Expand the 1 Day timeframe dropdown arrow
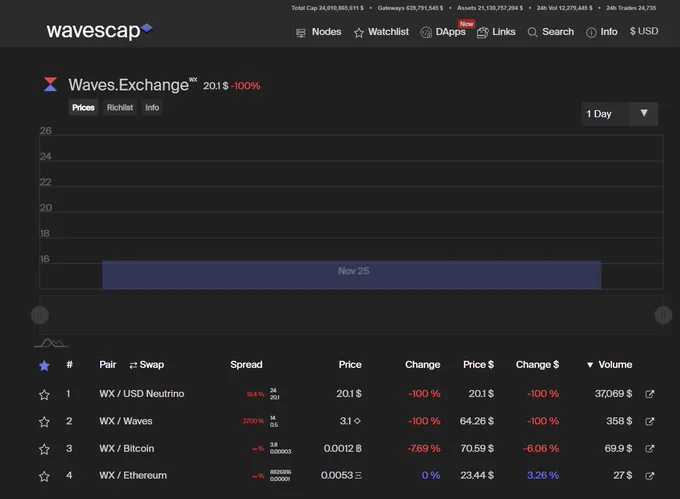The height and width of the screenshot is (499, 680). 644,113
